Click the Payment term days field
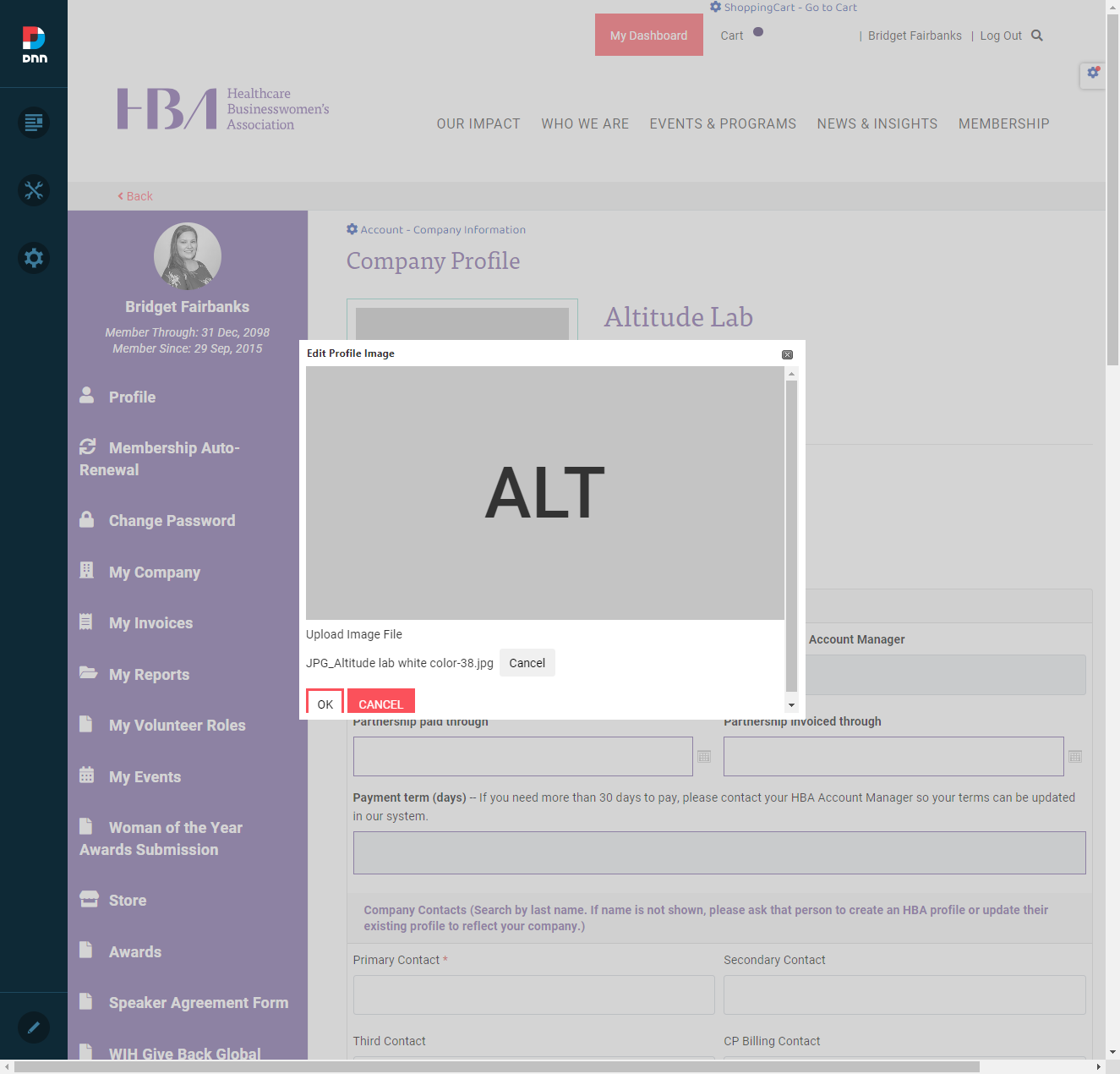This screenshot has width=1120, height=1074. point(719,852)
